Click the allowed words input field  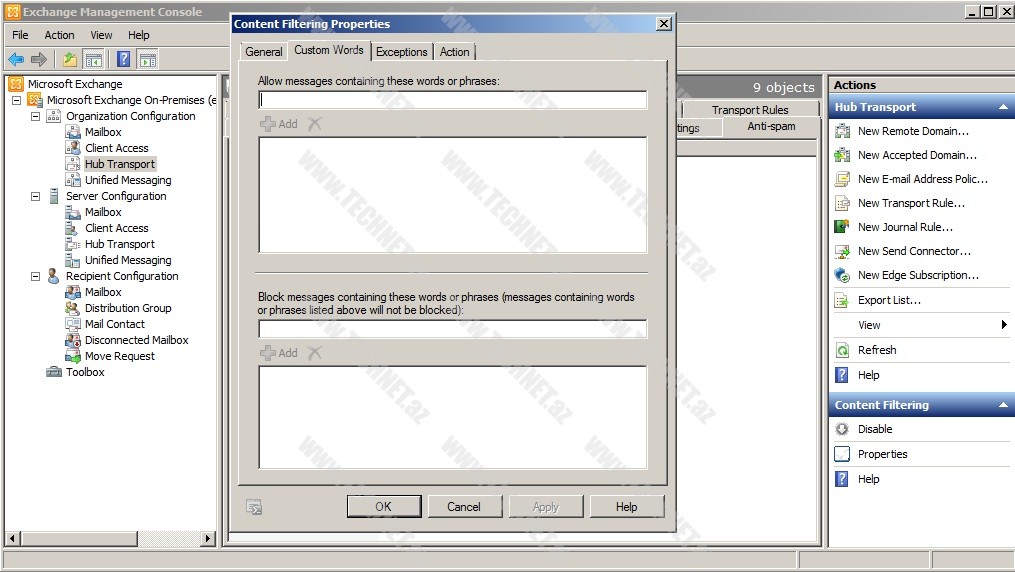point(452,100)
